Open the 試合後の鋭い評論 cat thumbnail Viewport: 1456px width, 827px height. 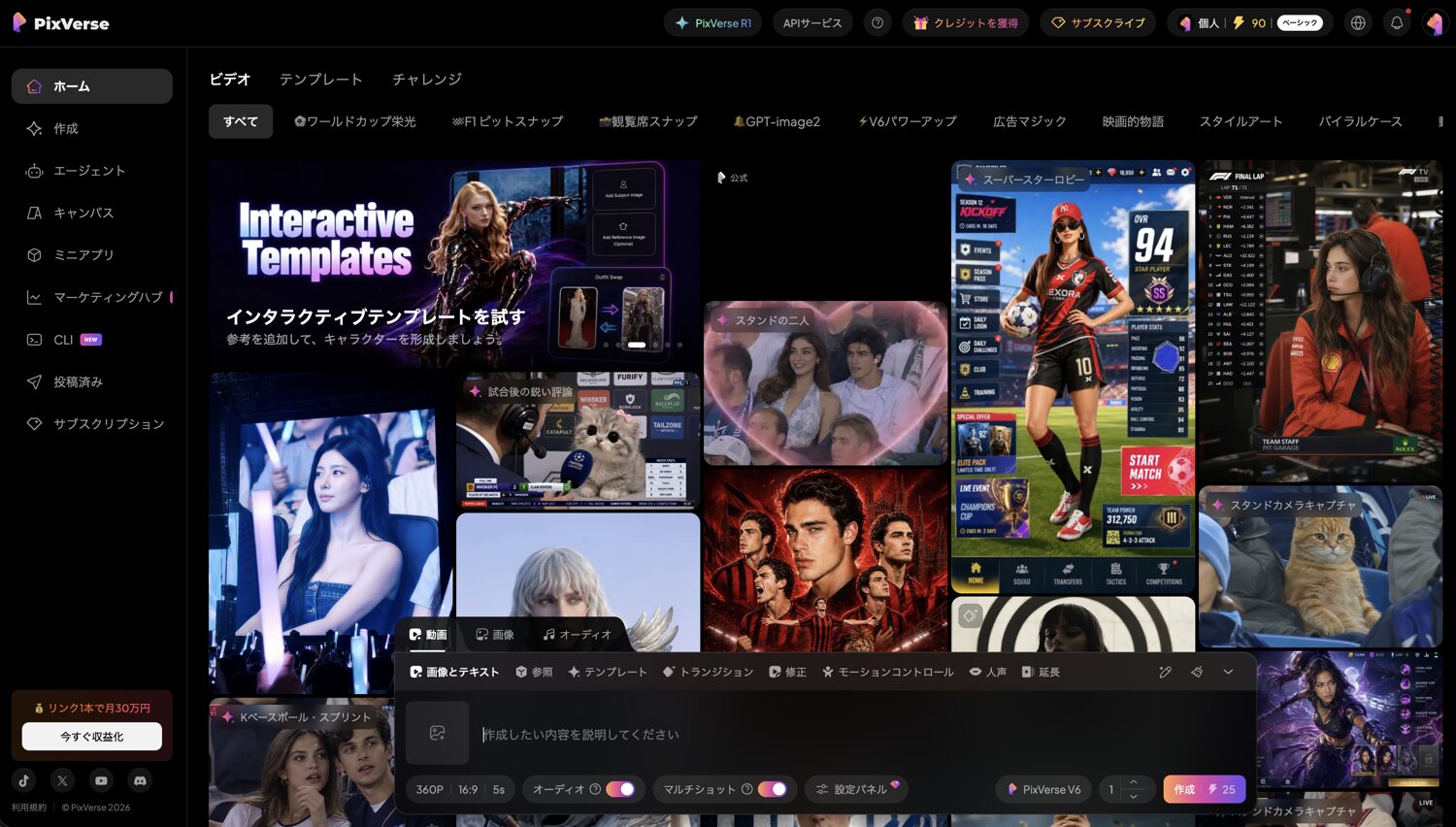coord(578,441)
